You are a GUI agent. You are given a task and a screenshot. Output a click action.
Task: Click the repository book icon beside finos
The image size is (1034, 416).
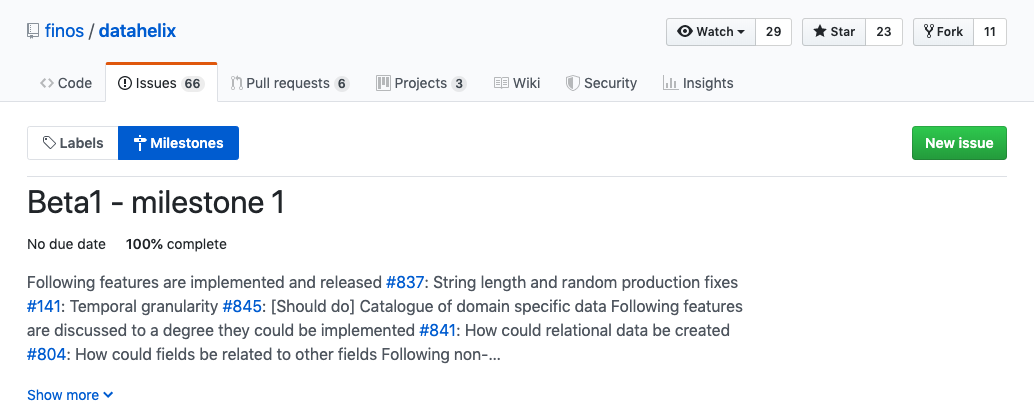(x=33, y=31)
